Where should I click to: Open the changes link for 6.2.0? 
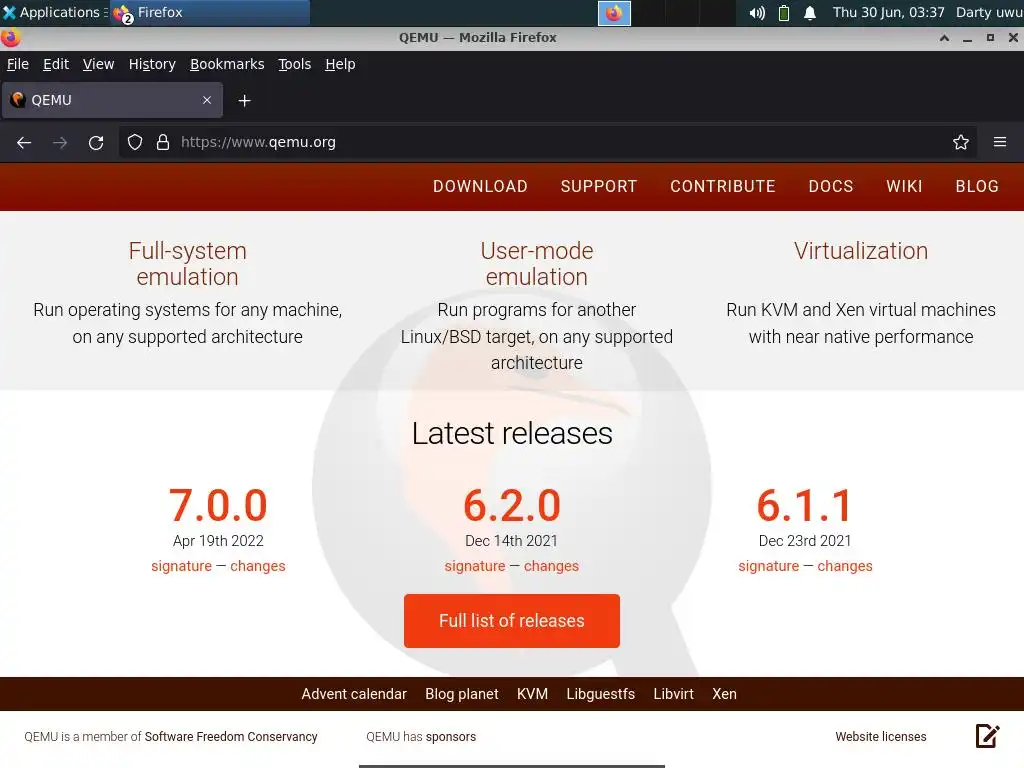(x=551, y=566)
